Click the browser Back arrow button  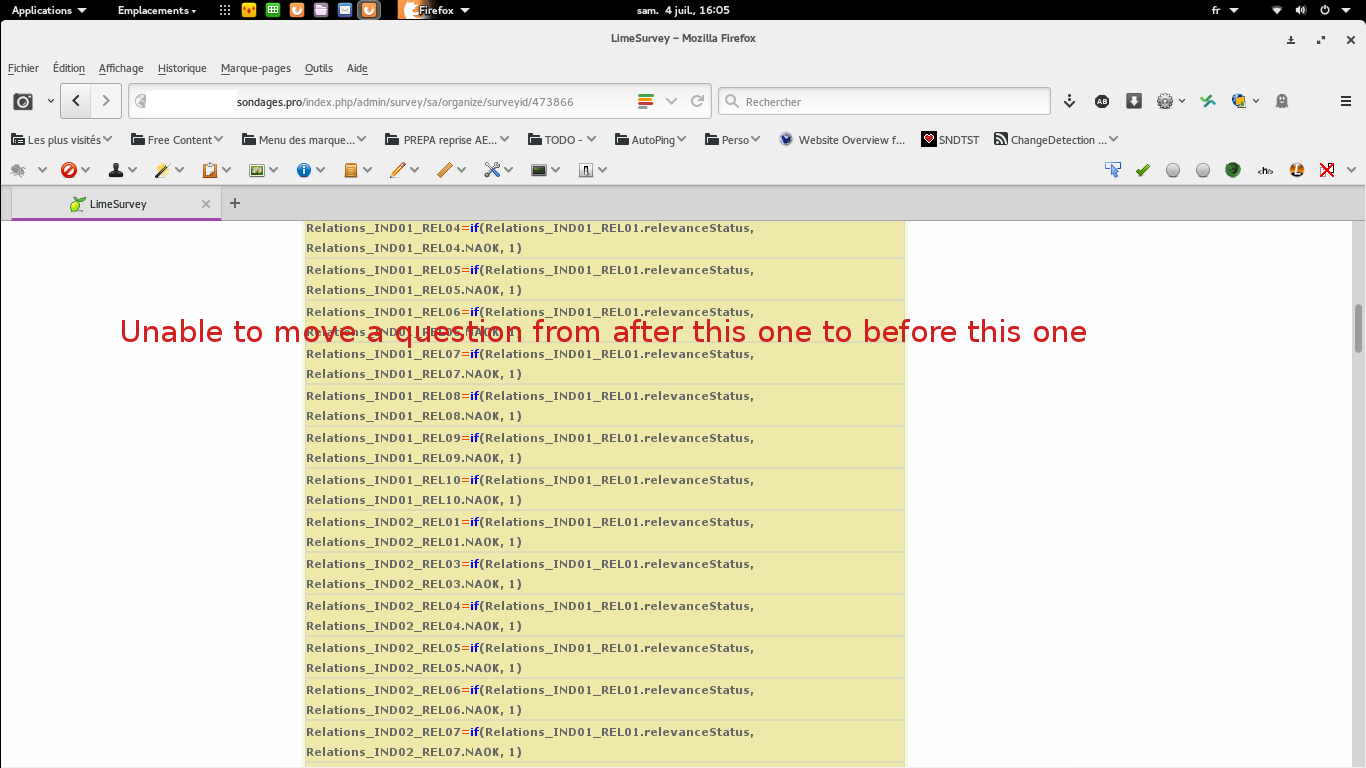pyautogui.click(x=76, y=101)
